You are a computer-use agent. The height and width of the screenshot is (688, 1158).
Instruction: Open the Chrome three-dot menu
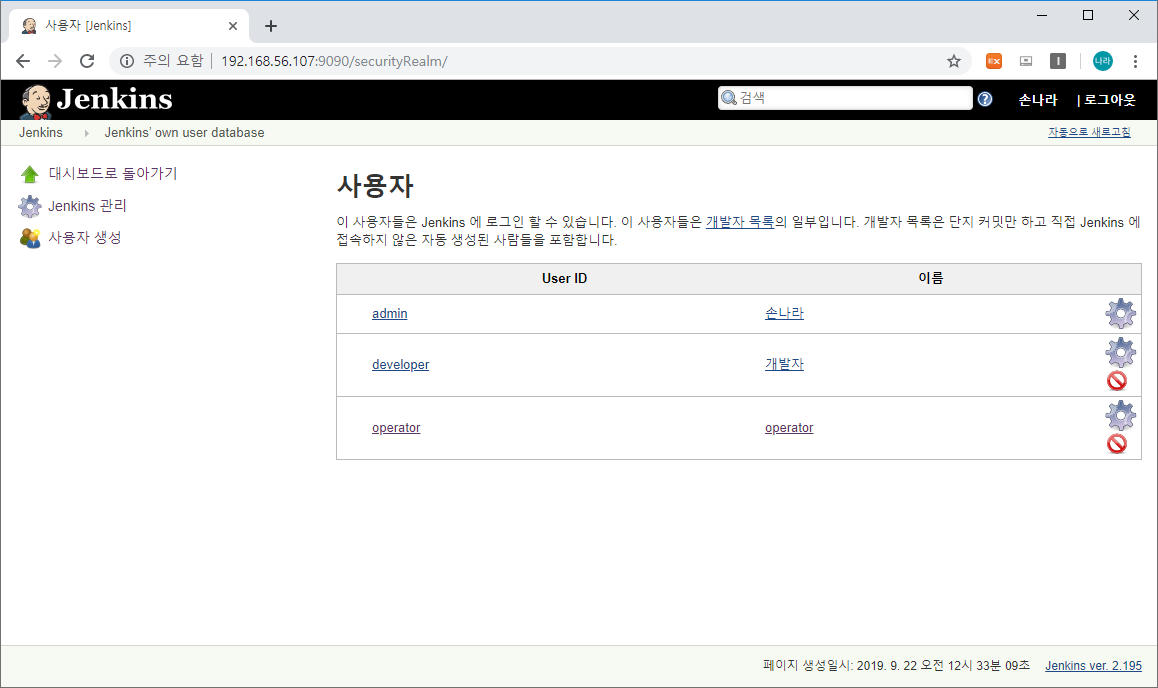pyautogui.click(x=1135, y=61)
